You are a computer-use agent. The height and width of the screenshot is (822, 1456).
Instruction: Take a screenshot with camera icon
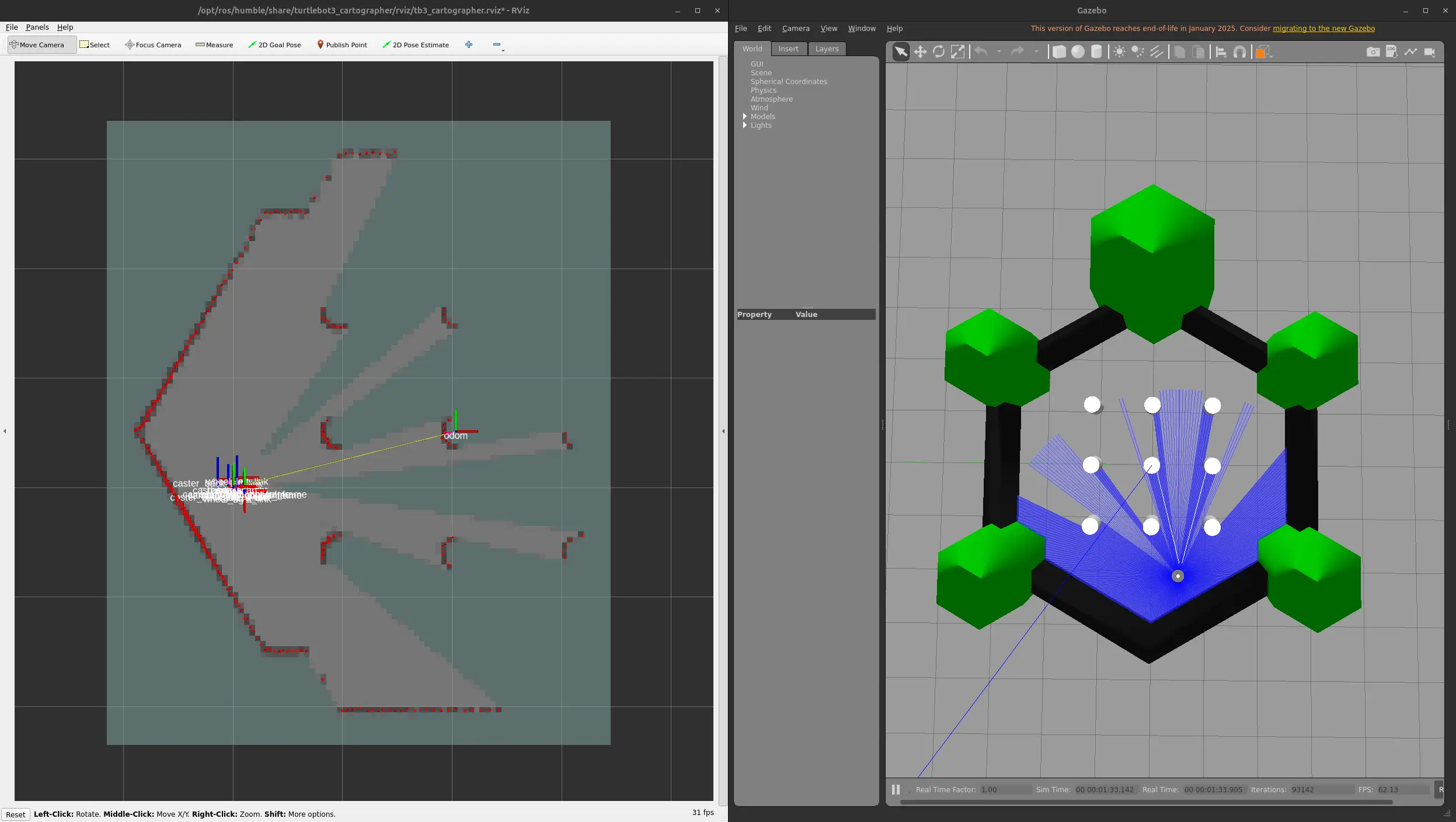(x=1373, y=52)
